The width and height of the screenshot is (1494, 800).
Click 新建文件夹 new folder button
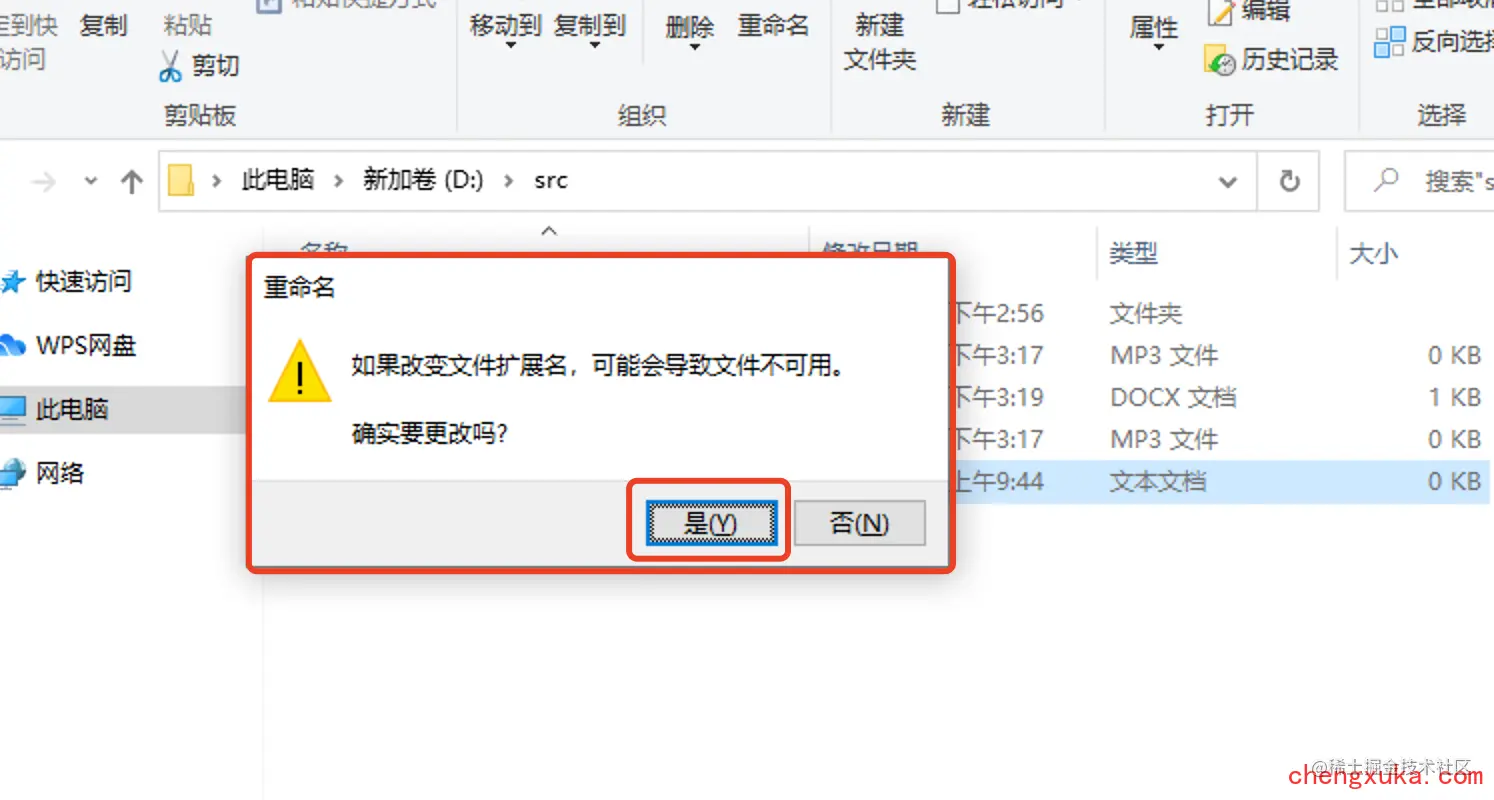point(880,42)
